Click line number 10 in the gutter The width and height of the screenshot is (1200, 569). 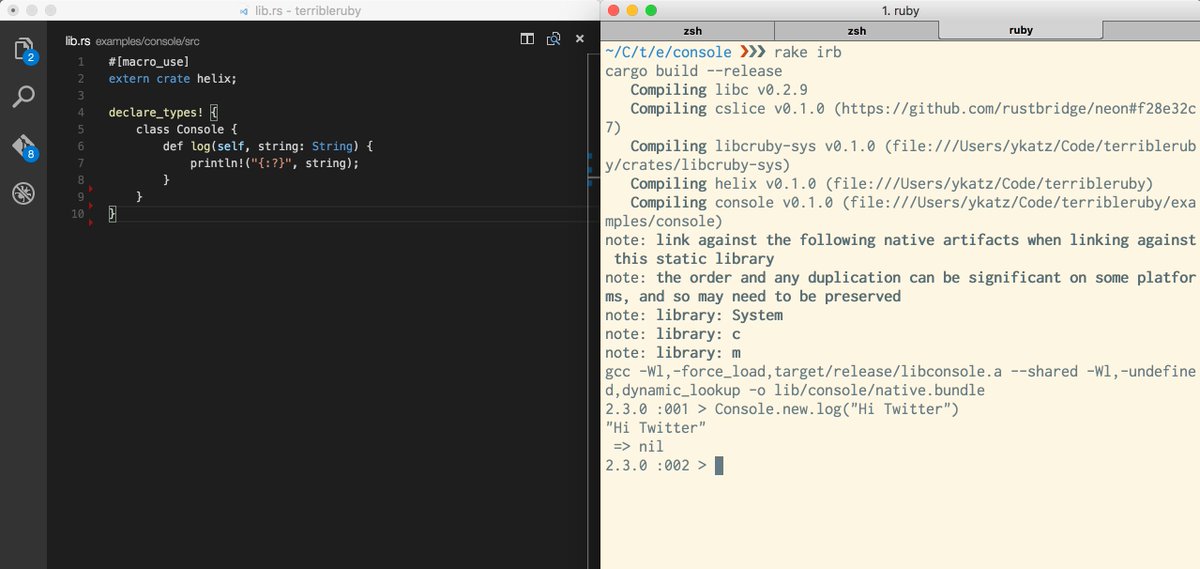[78, 214]
